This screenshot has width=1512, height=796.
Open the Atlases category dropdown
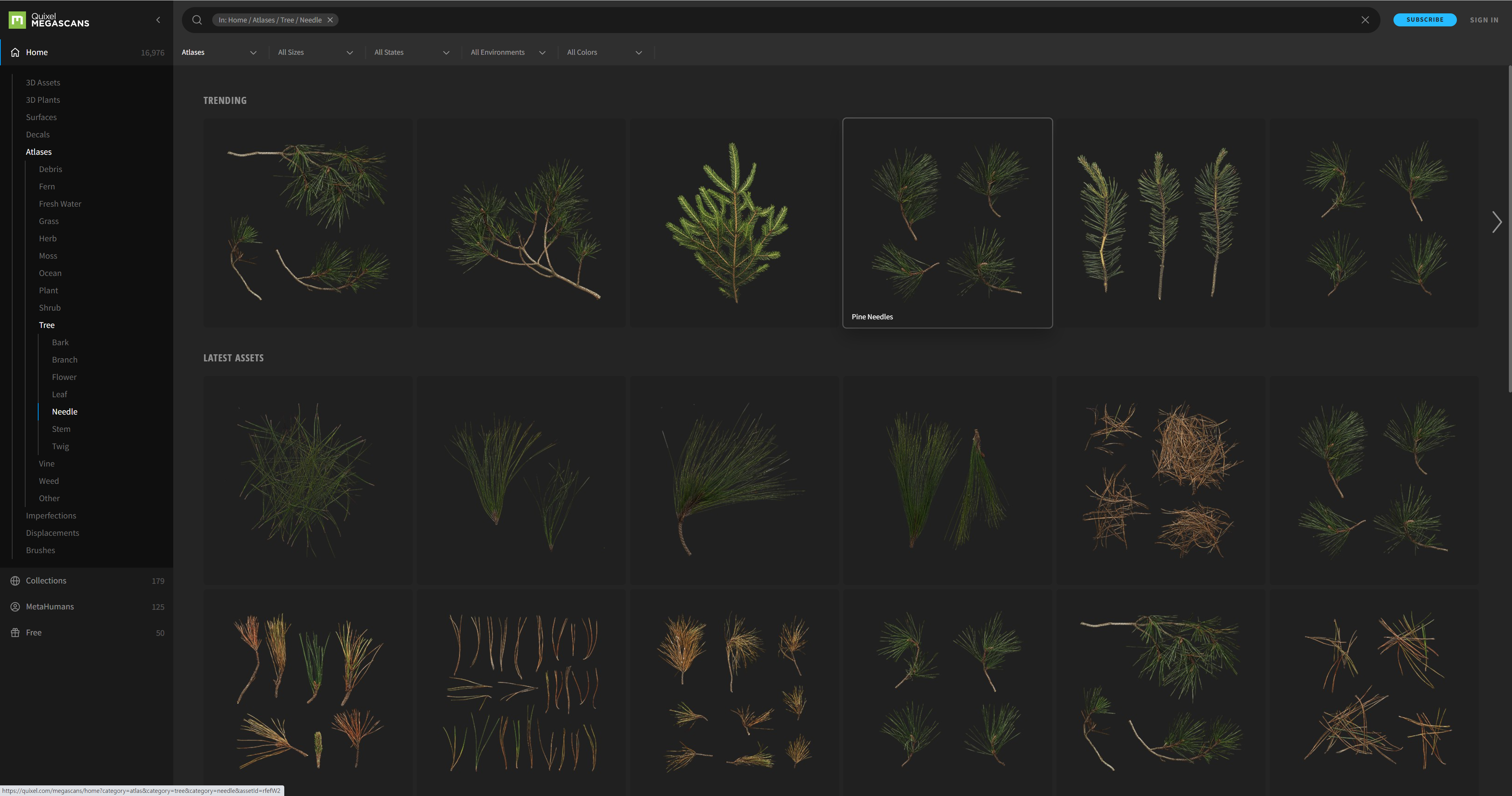pyautogui.click(x=219, y=52)
